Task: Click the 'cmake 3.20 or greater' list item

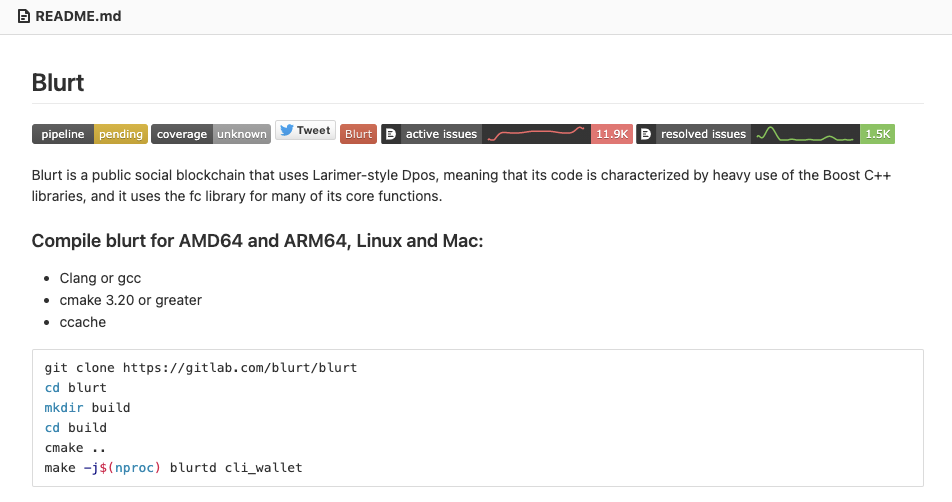Action: [x=131, y=300]
